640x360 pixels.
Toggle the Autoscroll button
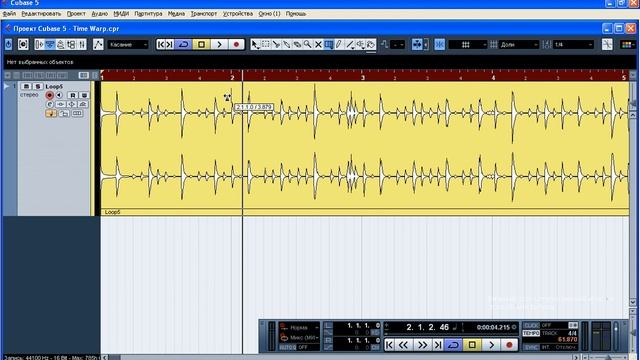[417, 44]
